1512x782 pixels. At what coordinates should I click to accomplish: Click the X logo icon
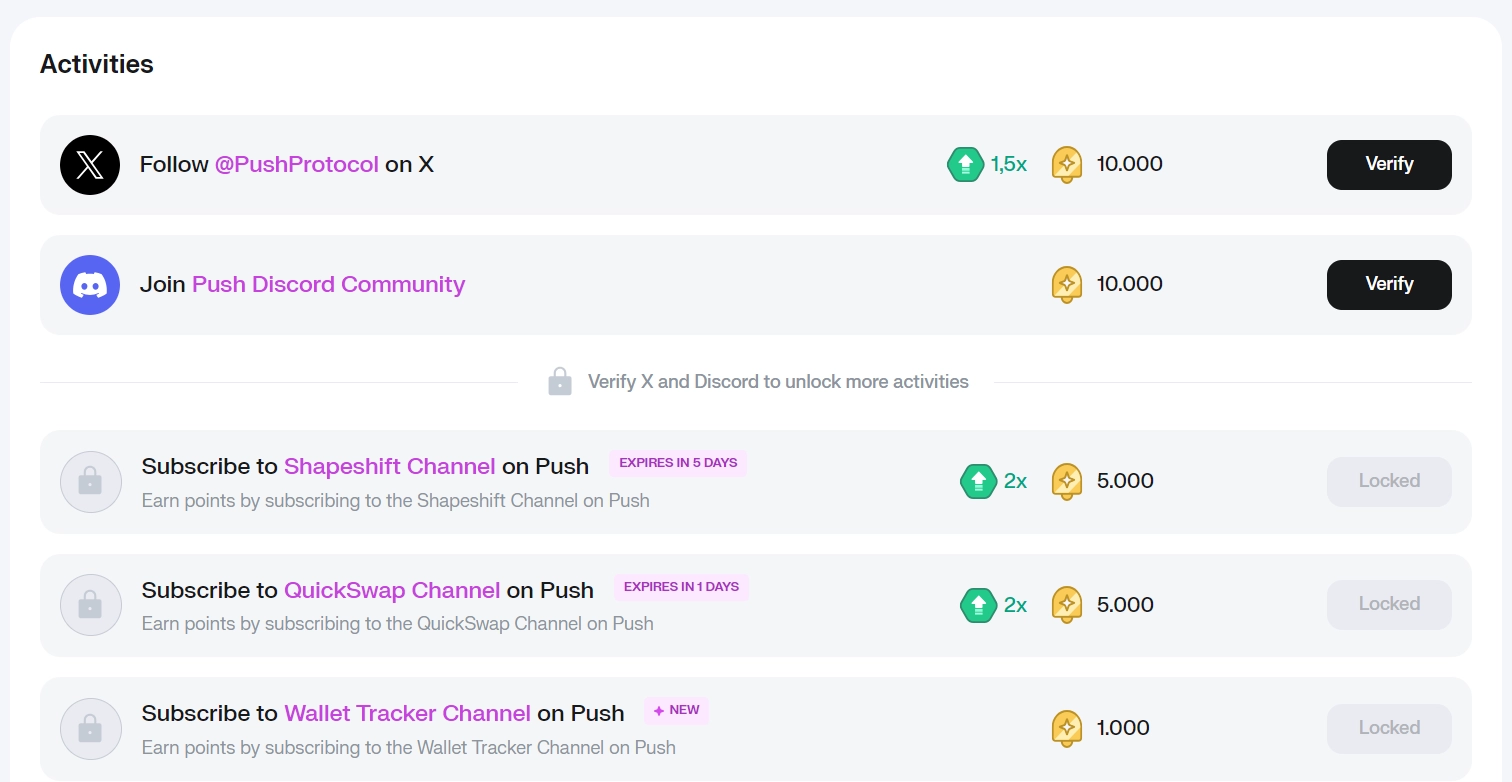90,165
